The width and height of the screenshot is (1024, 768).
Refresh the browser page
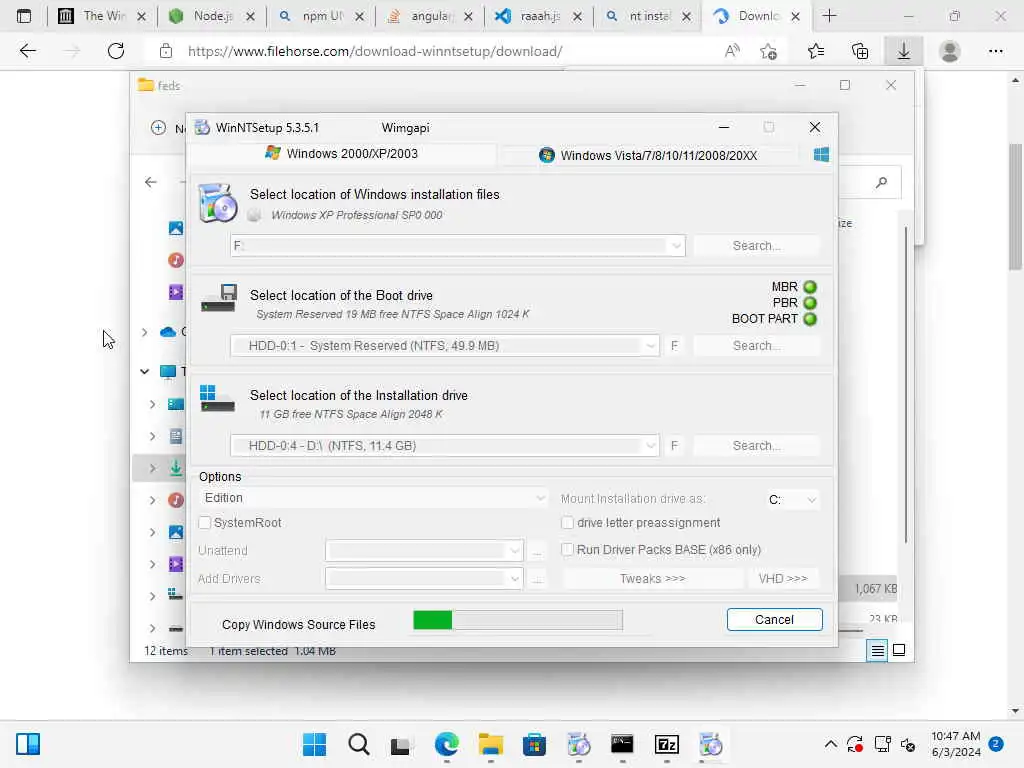(x=116, y=51)
